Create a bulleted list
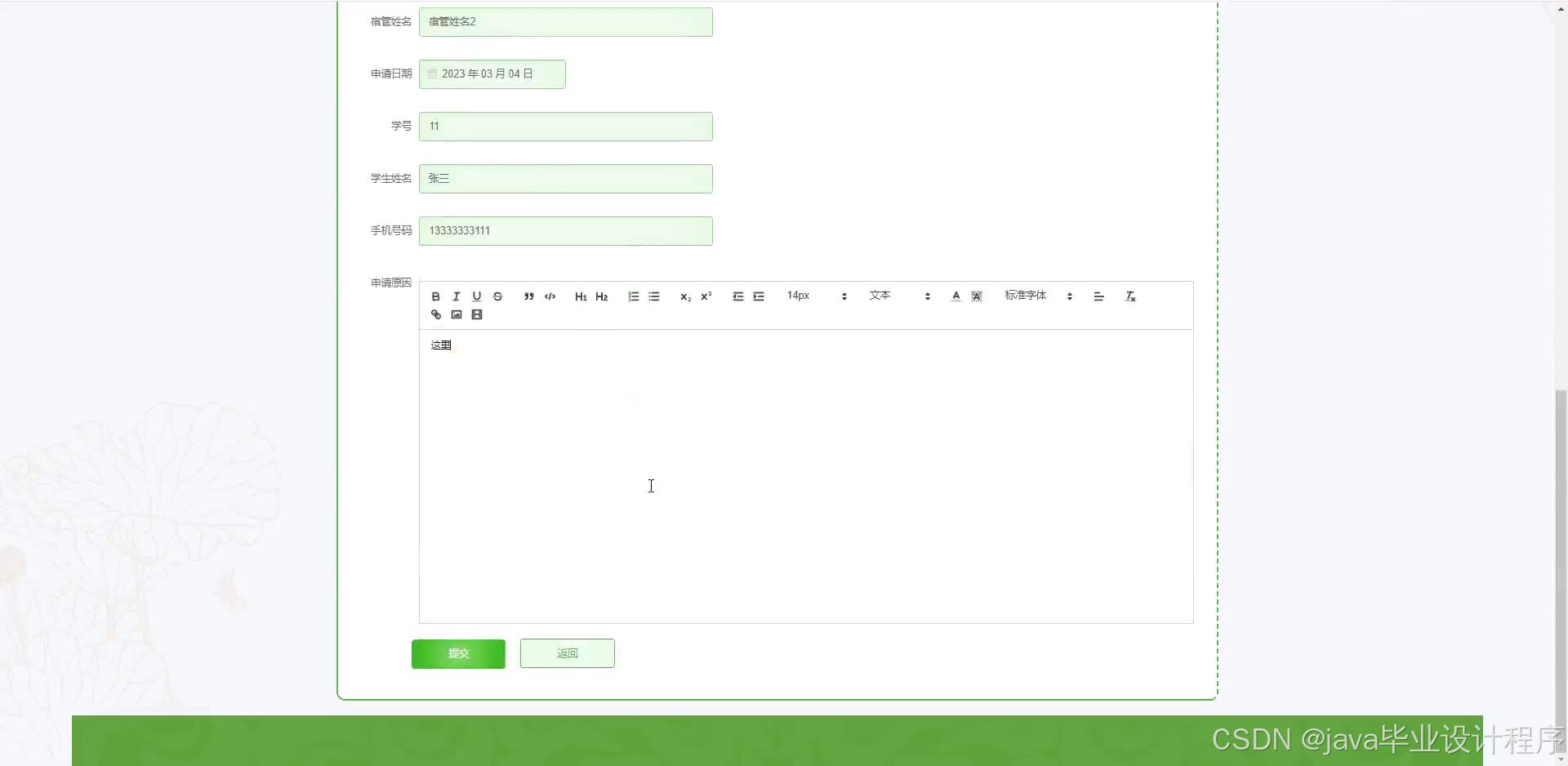Viewport: 1568px width, 766px height. click(x=654, y=296)
